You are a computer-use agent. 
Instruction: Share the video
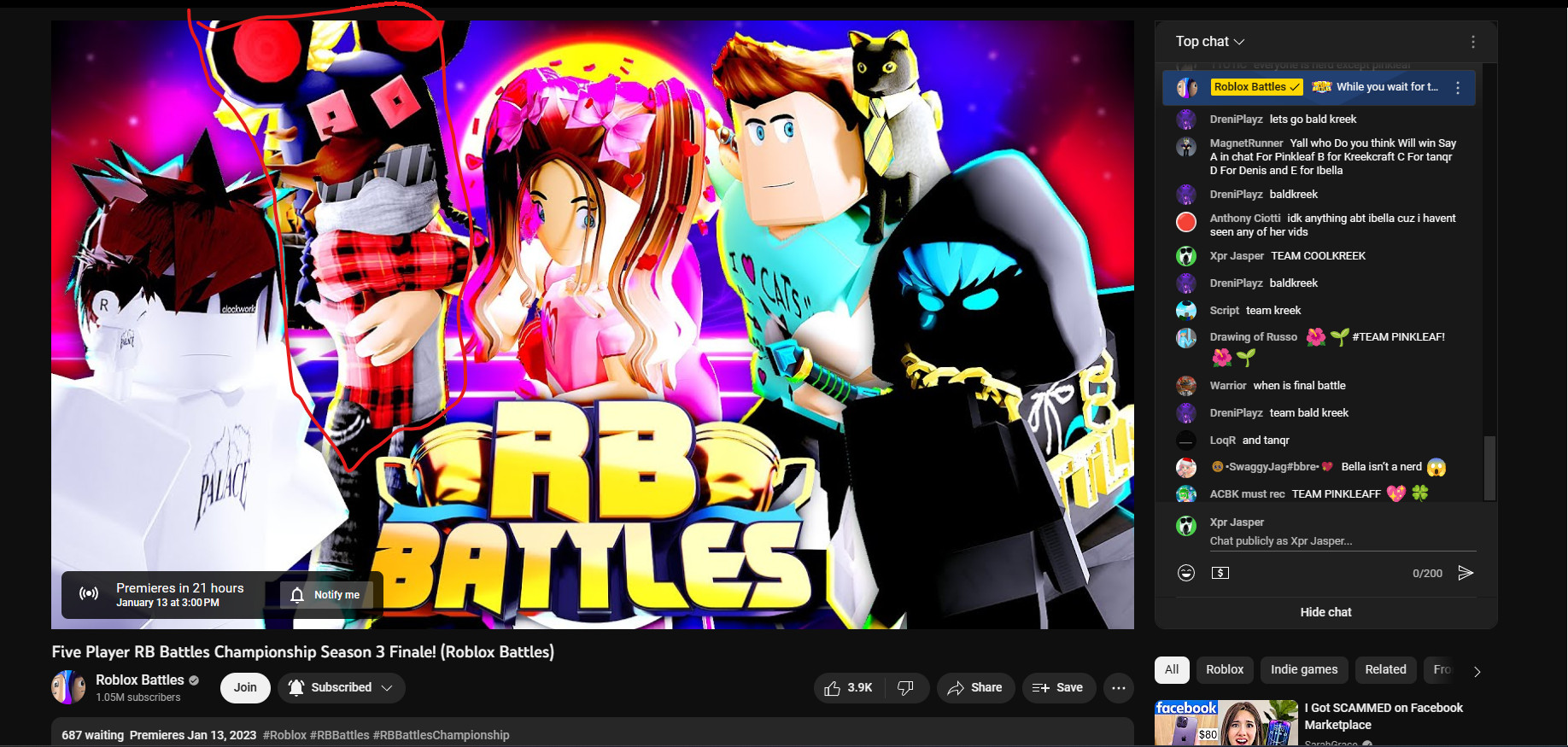(975, 688)
